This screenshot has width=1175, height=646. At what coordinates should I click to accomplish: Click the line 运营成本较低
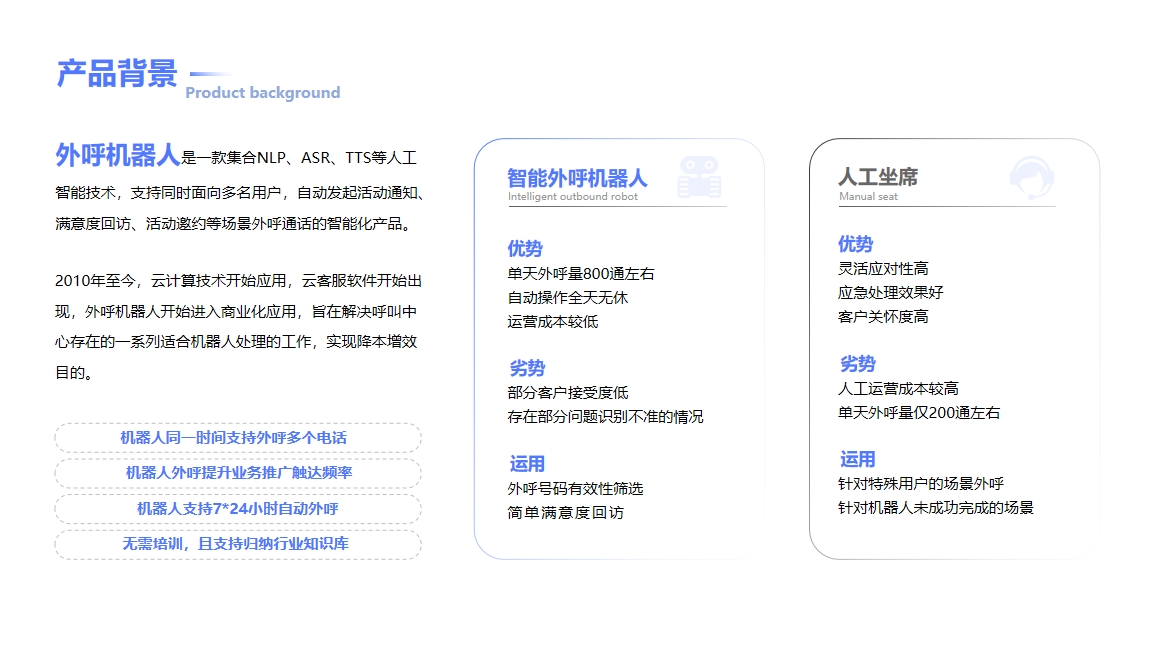552,322
